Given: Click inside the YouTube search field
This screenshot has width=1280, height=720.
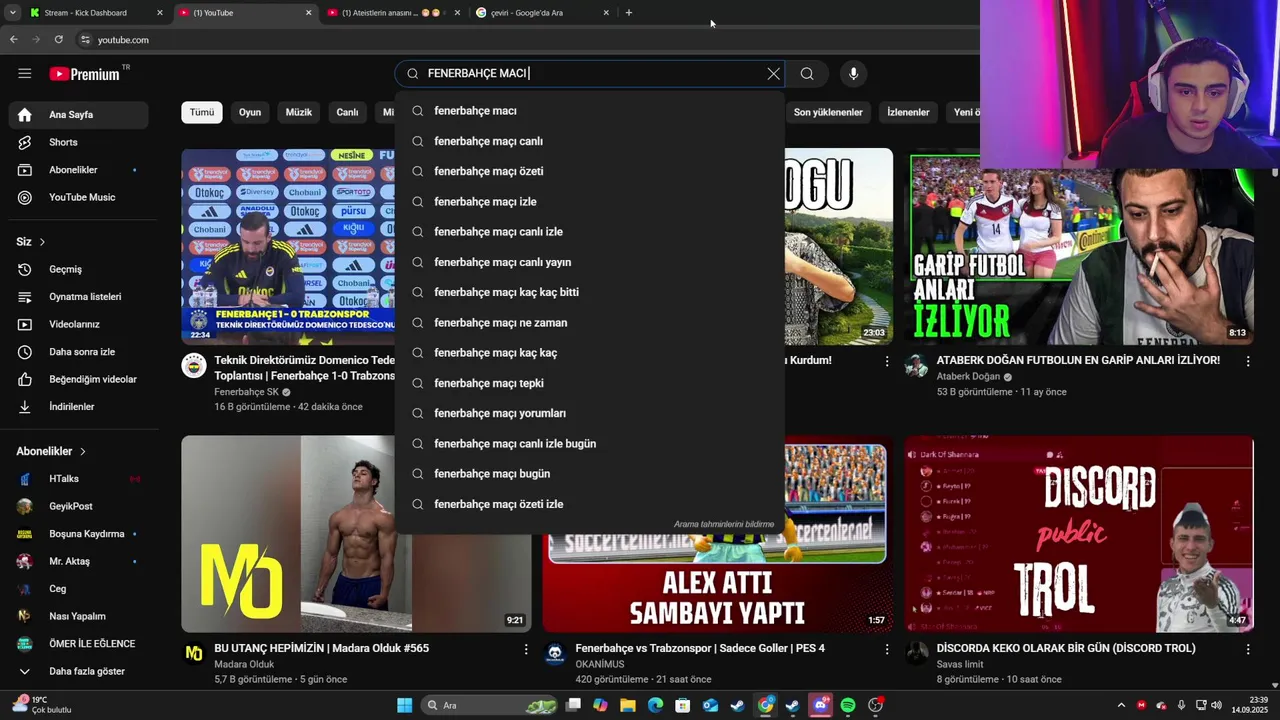Looking at the screenshot, I should [x=590, y=73].
